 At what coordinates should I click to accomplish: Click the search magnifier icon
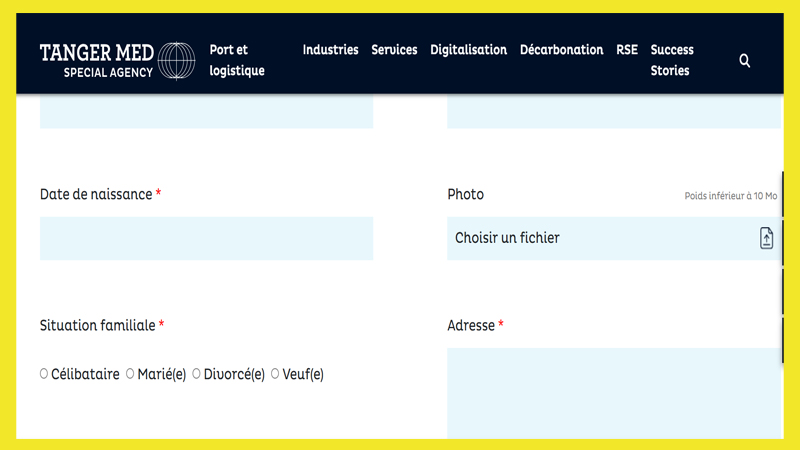744,61
